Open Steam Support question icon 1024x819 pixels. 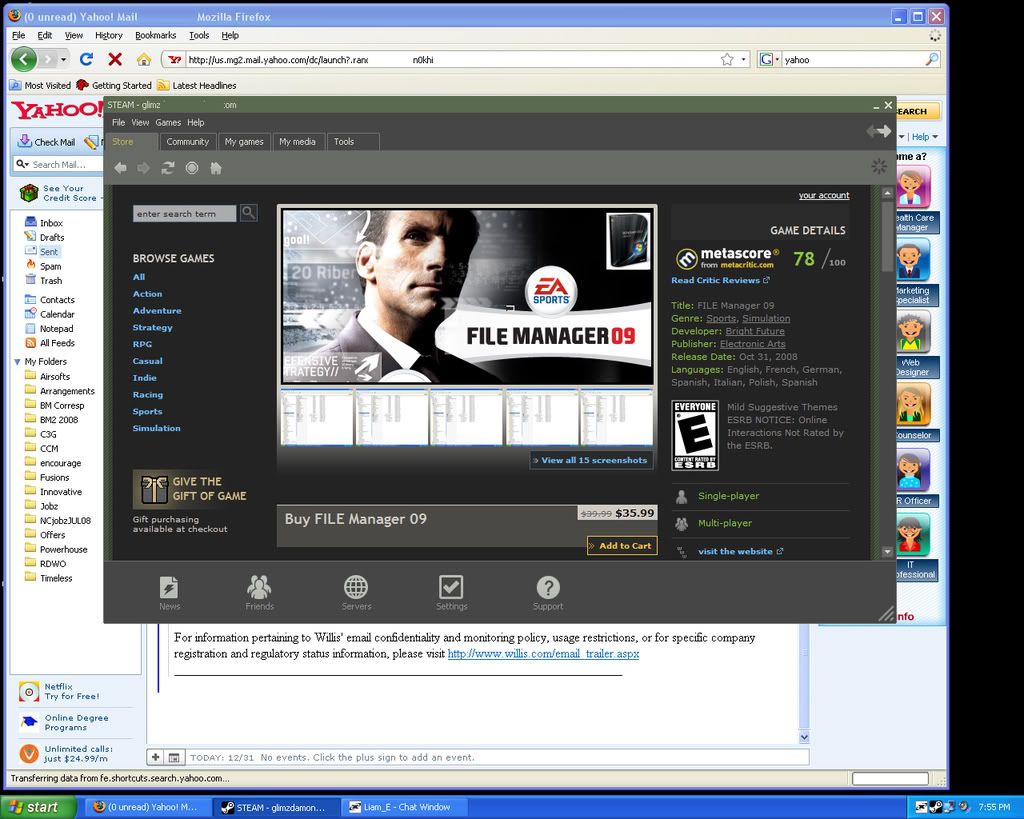(x=548, y=587)
